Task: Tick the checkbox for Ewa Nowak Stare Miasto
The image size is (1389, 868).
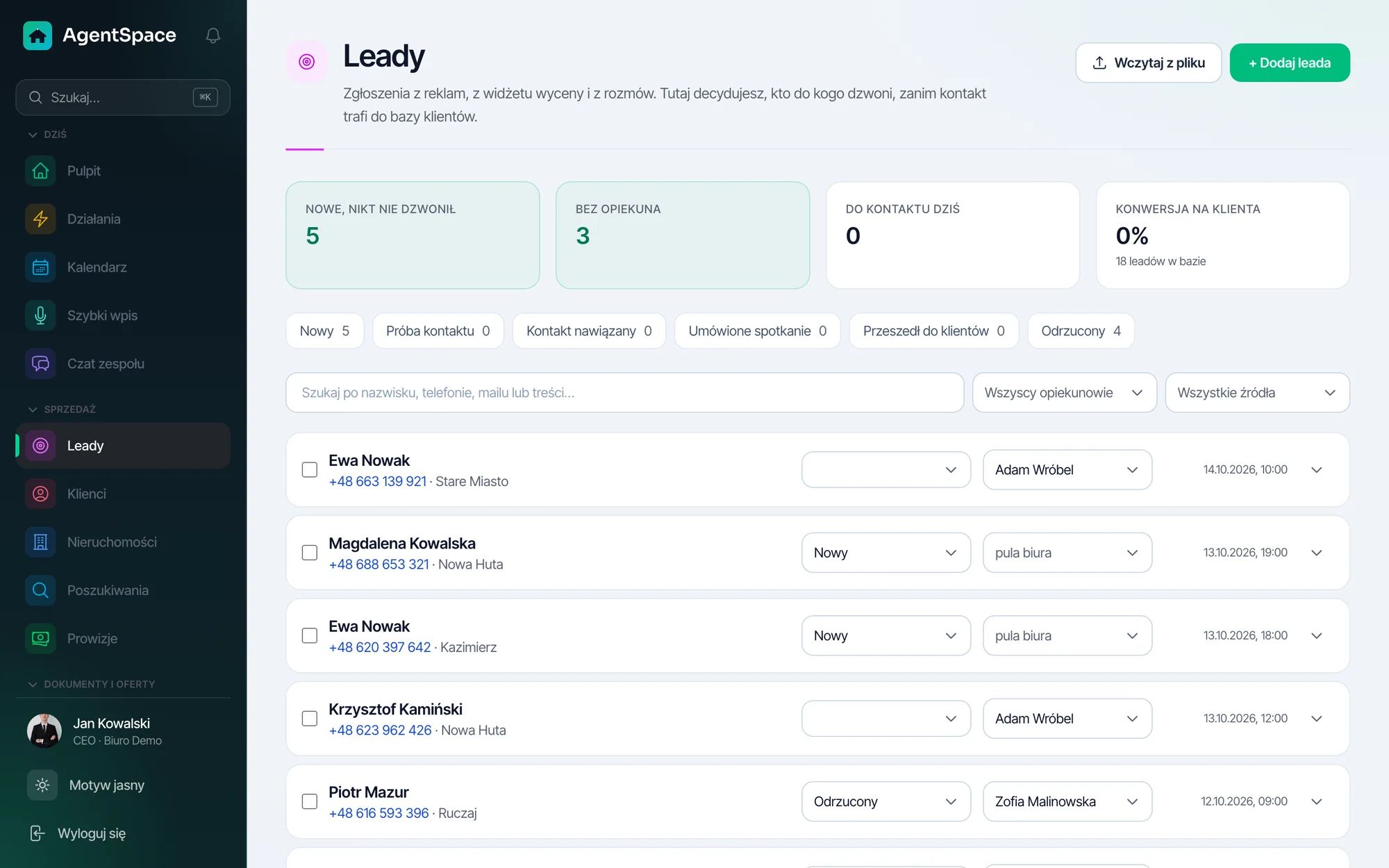Action: [310, 470]
